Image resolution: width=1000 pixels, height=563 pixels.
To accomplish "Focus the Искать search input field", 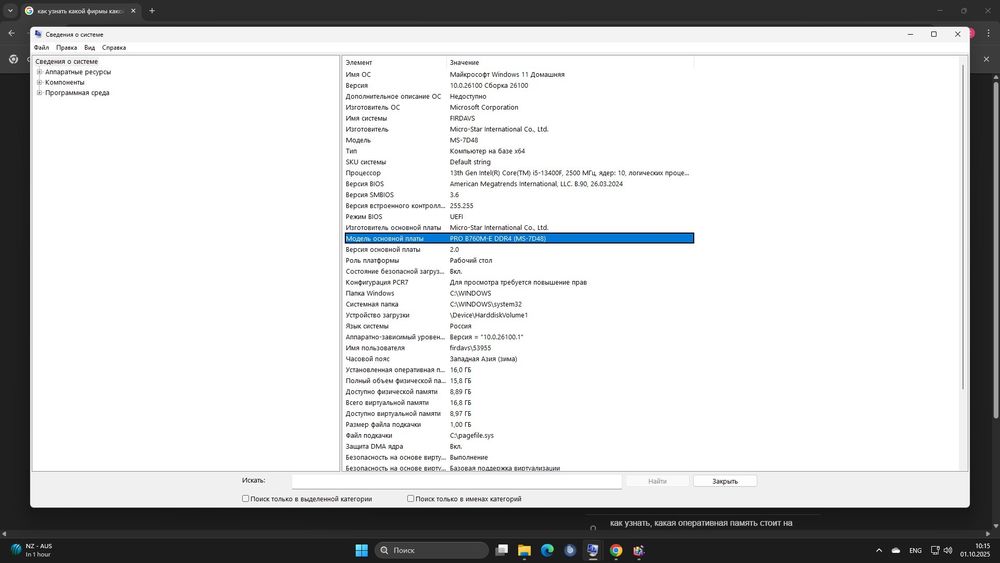I will coord(457,481).
